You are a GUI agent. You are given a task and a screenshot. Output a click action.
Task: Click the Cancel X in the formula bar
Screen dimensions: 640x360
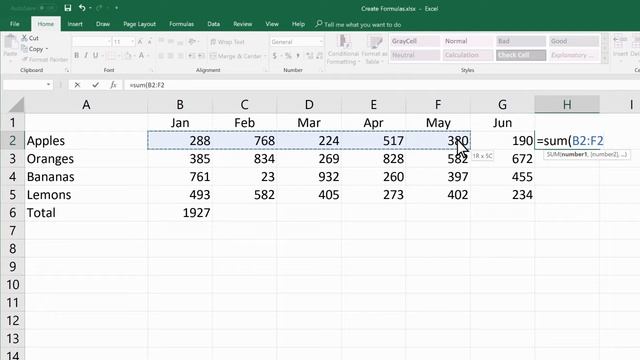click(77, 85)
